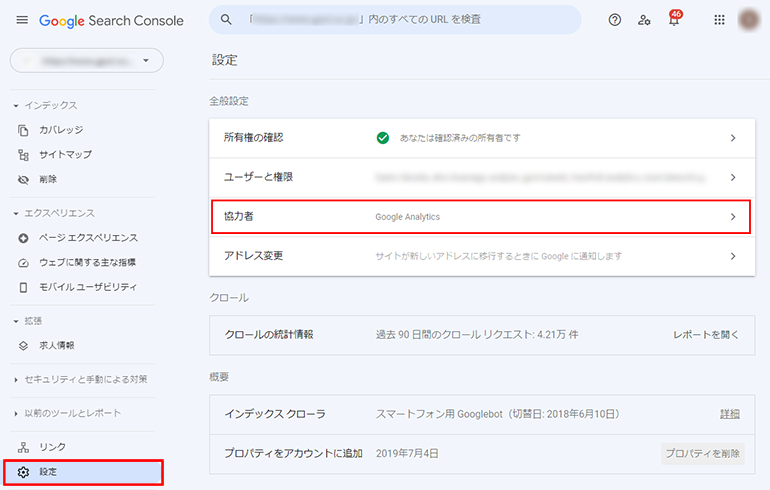
Task: Open notifications bell with 46 badge
Action: pyautogui.click(x=674, y=20)
